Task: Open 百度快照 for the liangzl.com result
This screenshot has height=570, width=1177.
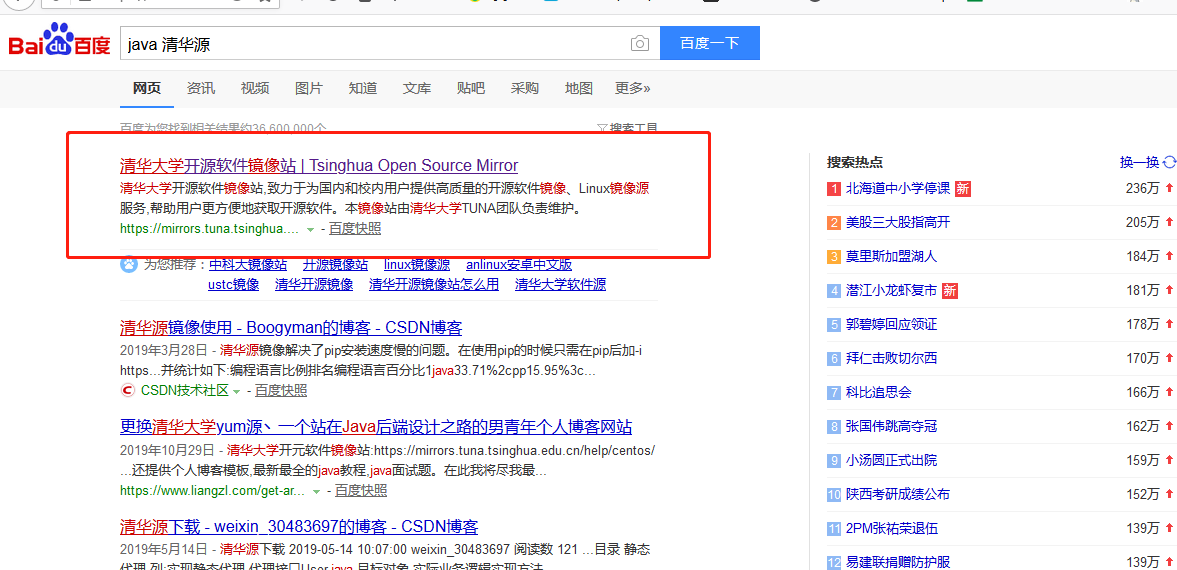Action: pos(361,490)
